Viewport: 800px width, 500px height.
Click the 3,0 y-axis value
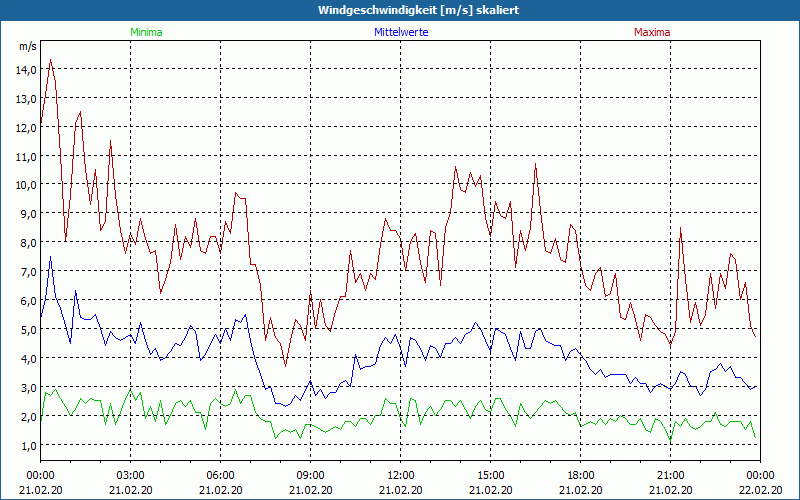click(28, 388)
